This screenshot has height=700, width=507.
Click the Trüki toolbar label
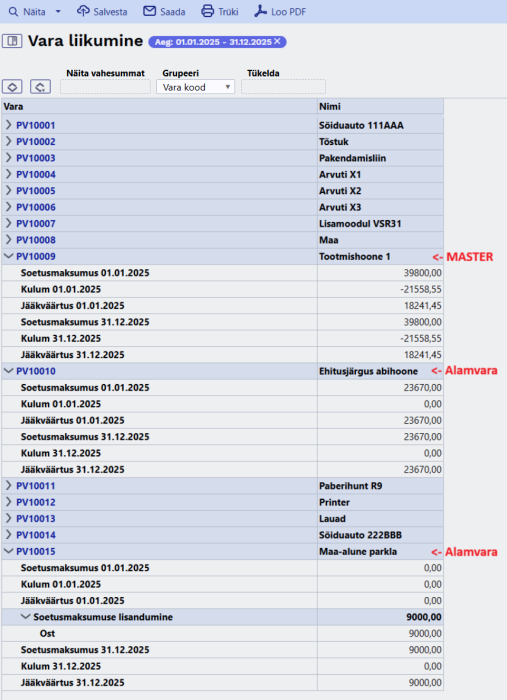point(228,12)
